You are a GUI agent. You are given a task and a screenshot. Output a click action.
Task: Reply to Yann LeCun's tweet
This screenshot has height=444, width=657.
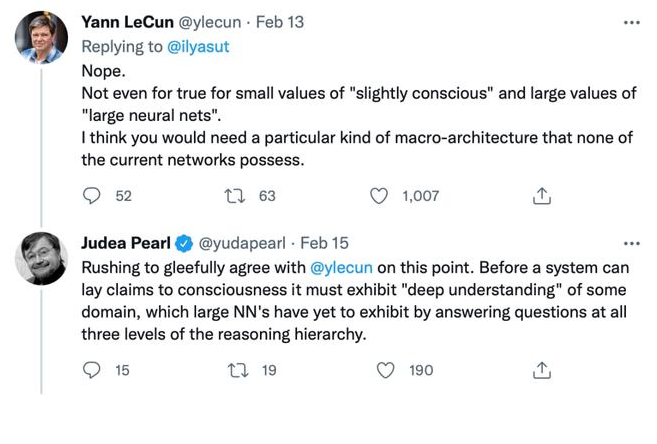(x=93, y=197)
